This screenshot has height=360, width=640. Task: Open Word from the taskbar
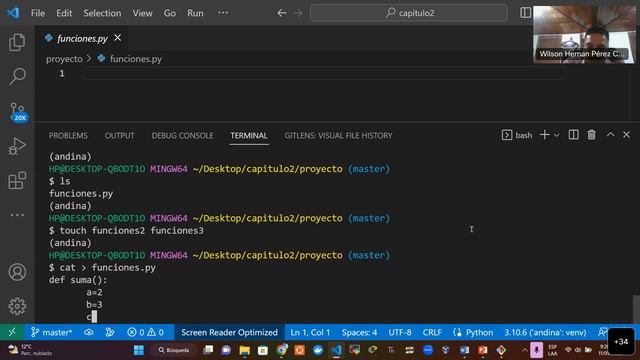tap(464, 350)
